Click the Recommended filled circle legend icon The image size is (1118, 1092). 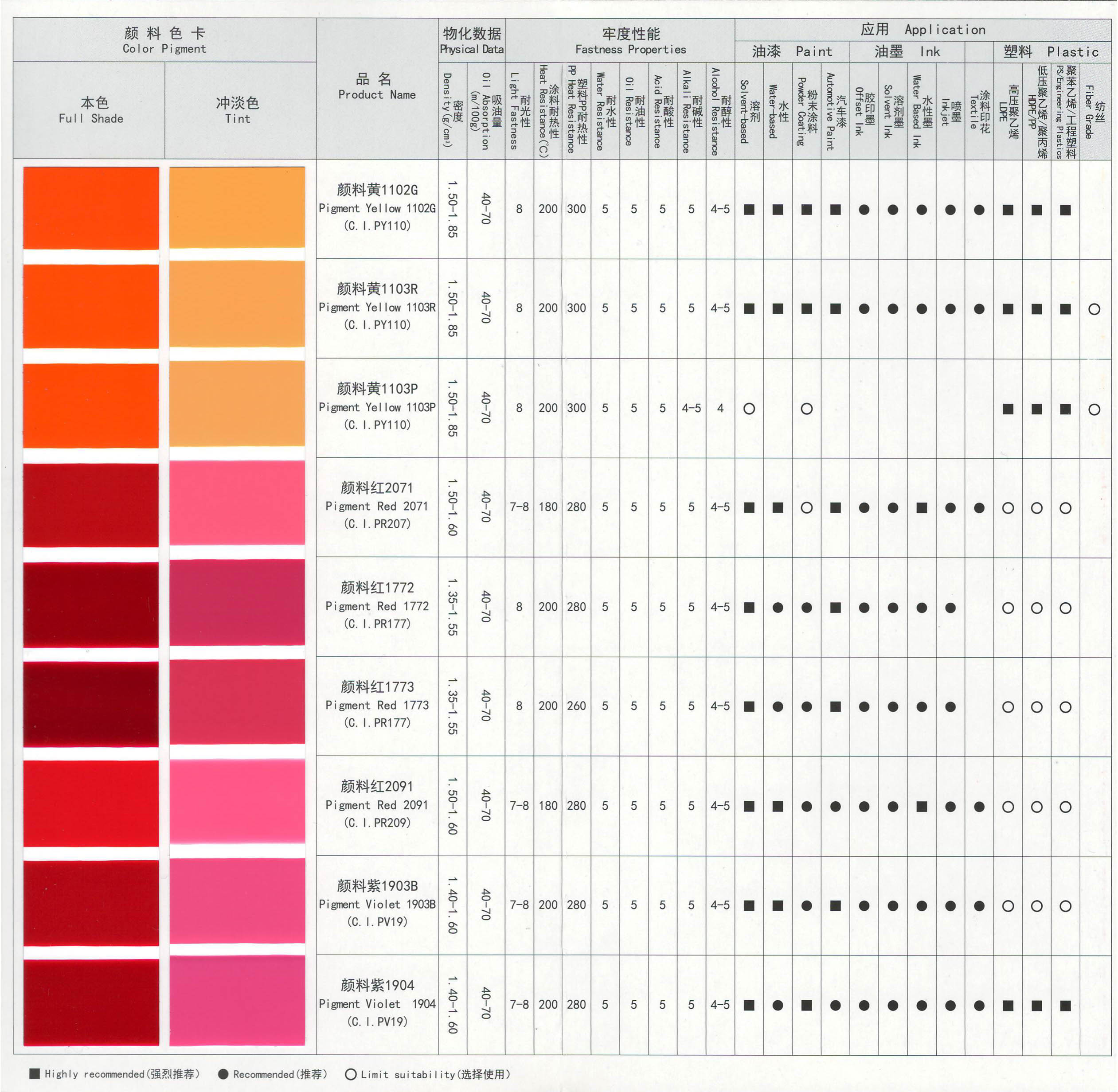(224, 1074)
